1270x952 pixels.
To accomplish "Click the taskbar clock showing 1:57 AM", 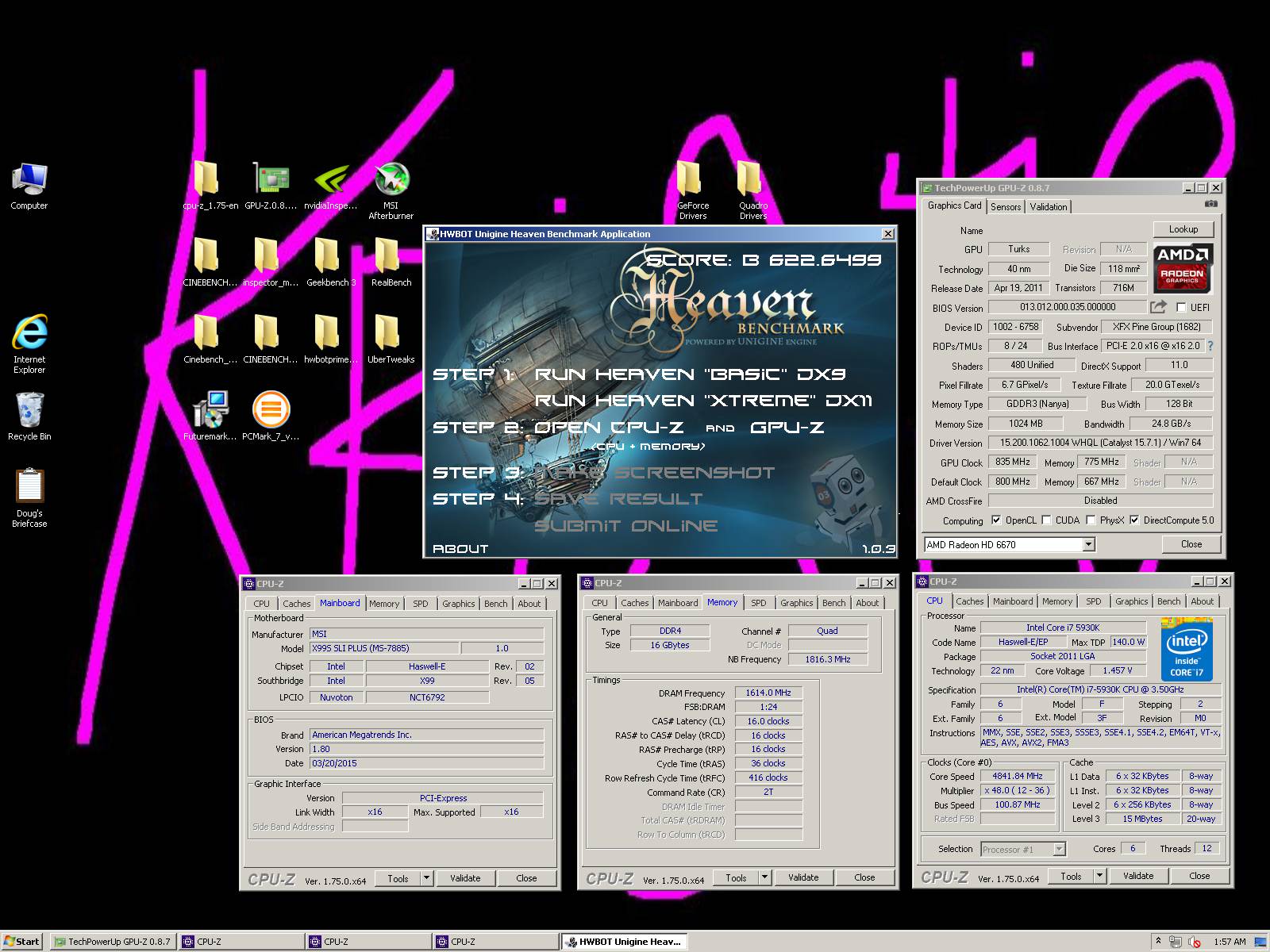I will pos(1230,942).
